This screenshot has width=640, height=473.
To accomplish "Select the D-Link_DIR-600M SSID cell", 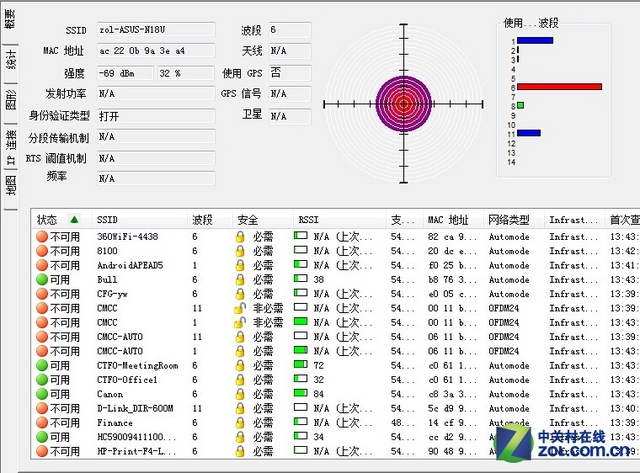I will tap(135, 408).
